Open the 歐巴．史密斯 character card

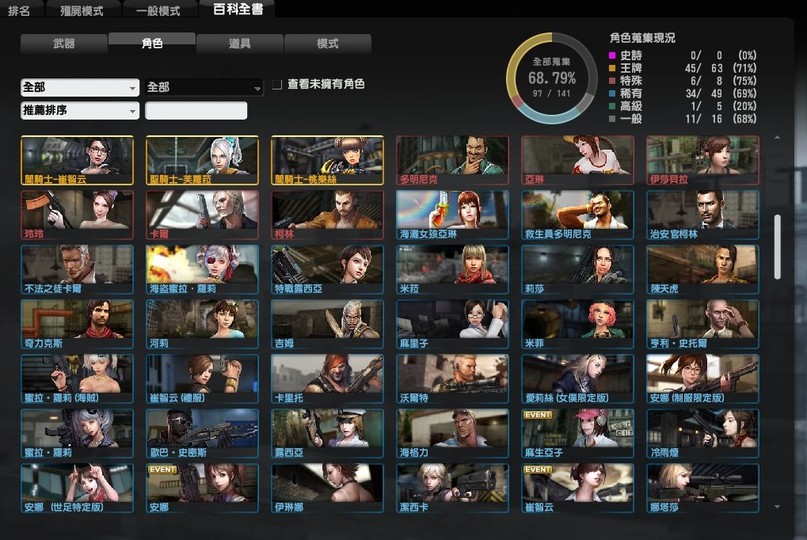pyautogui.click(x=202, y=433)
